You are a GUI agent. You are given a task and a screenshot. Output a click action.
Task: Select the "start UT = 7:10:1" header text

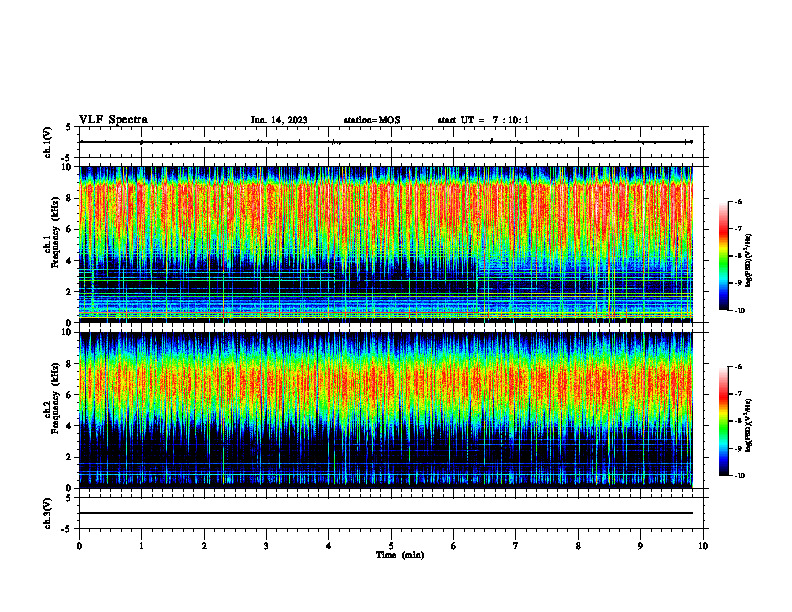(x=483, y=120)
